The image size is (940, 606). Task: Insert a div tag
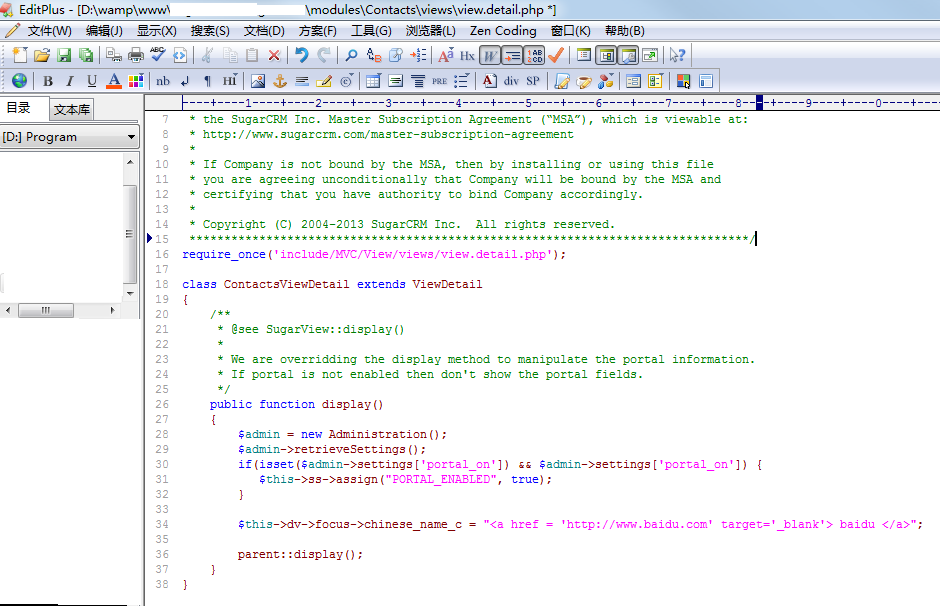pos(511,81)
